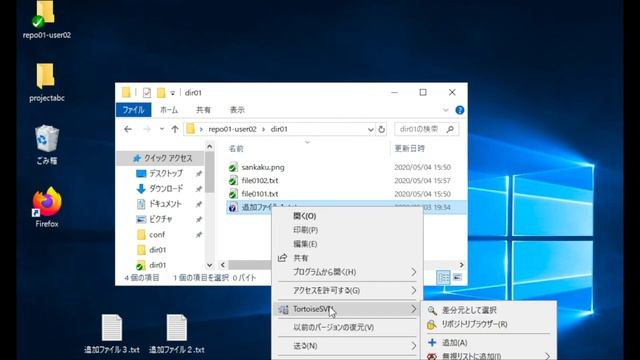Refresh the dir01 folder view
The width and height of the screenshot is (640, 360).
(381, 129)
